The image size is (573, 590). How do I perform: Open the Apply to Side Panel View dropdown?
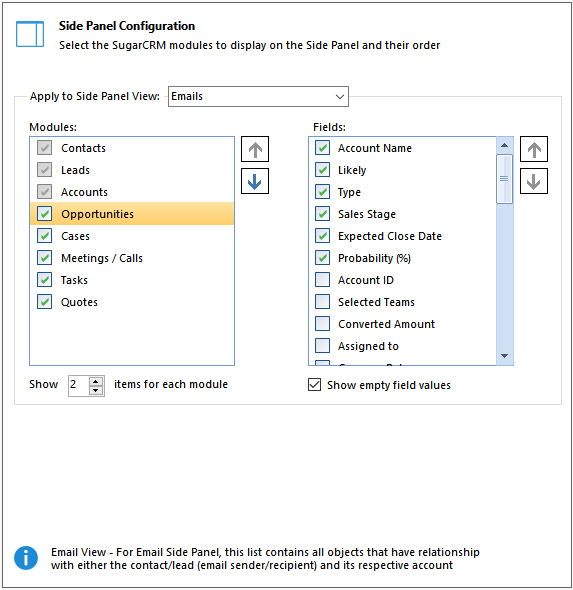tap(258, 96)
